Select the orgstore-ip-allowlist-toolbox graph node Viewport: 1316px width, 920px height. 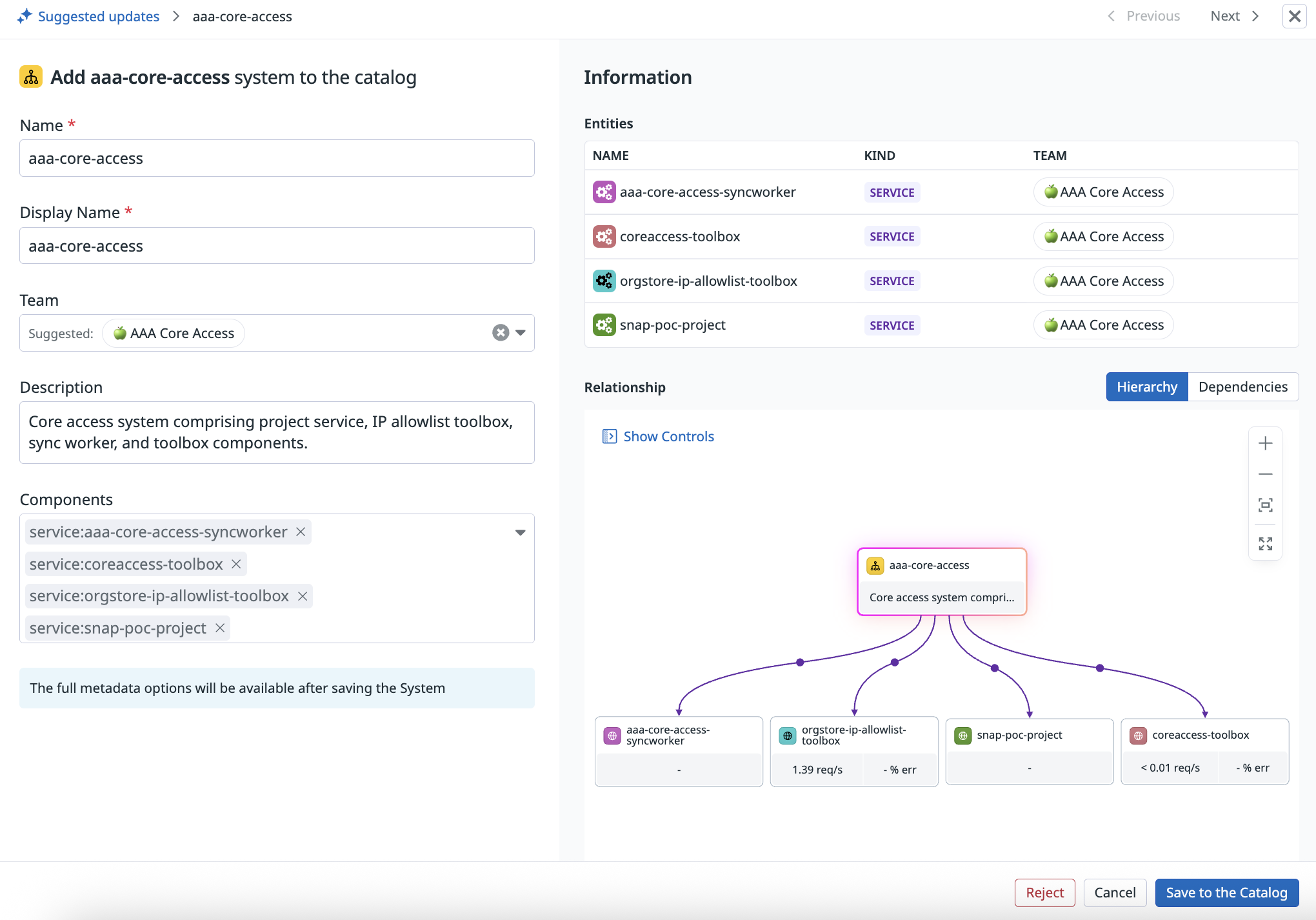pyautogui.click(x=853, y=735)
